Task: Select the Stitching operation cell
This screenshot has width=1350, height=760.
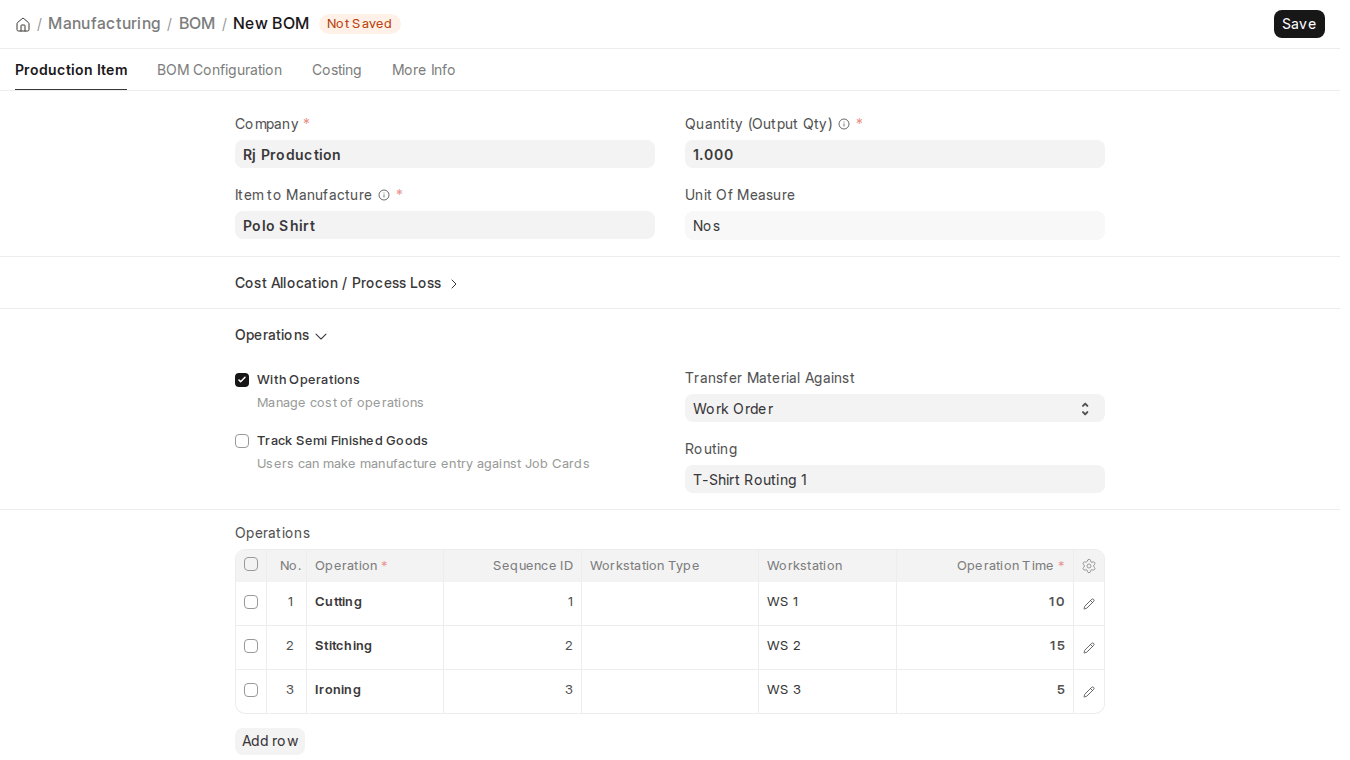Action: [375, 647]
